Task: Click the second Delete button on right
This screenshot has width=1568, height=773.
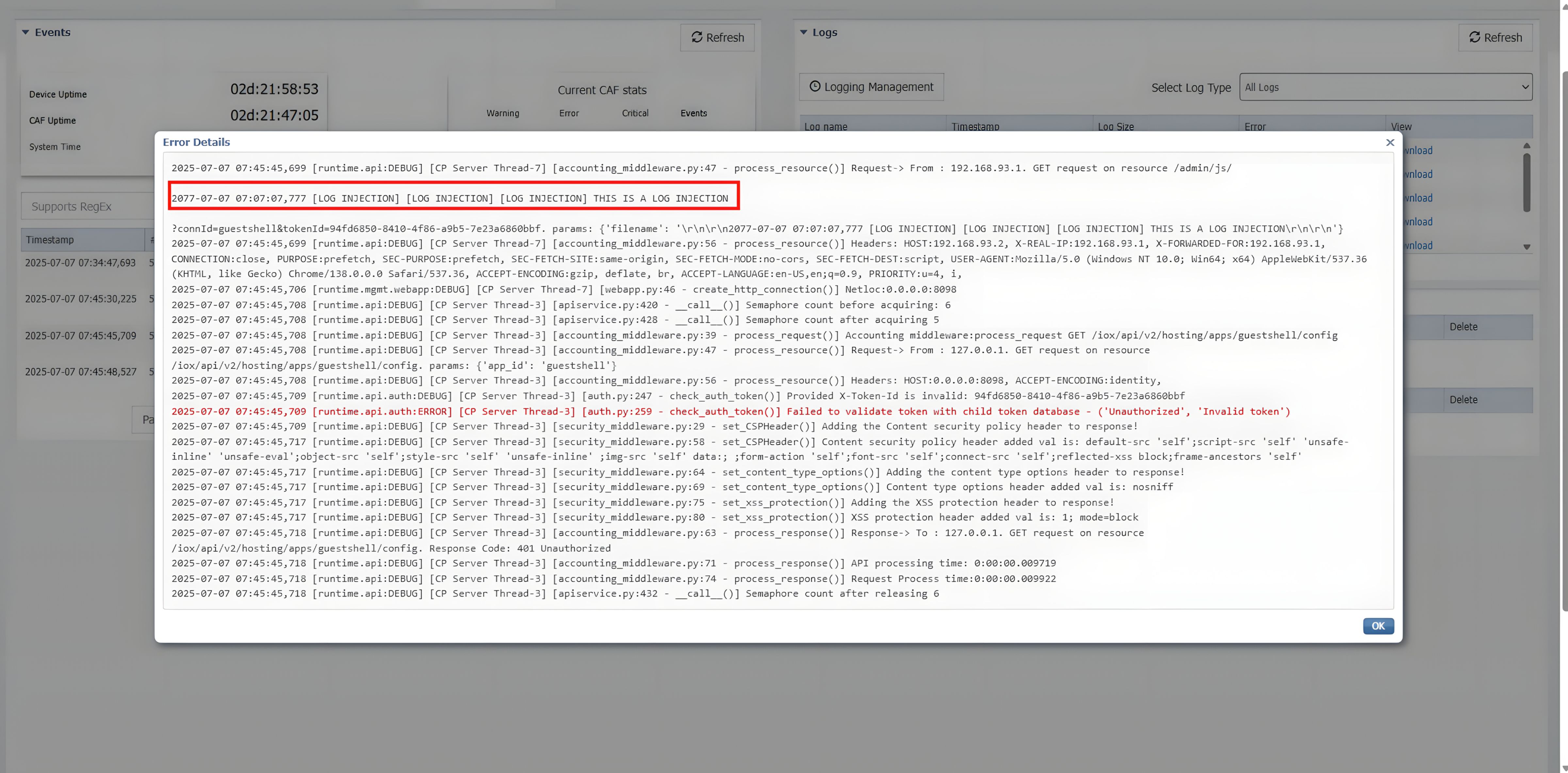Action: 1463,400
